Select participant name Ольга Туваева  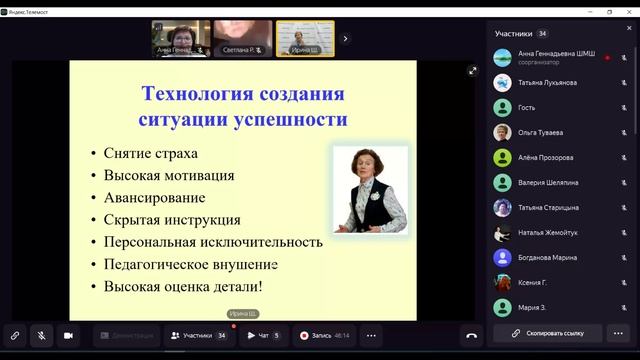(540, 133)
